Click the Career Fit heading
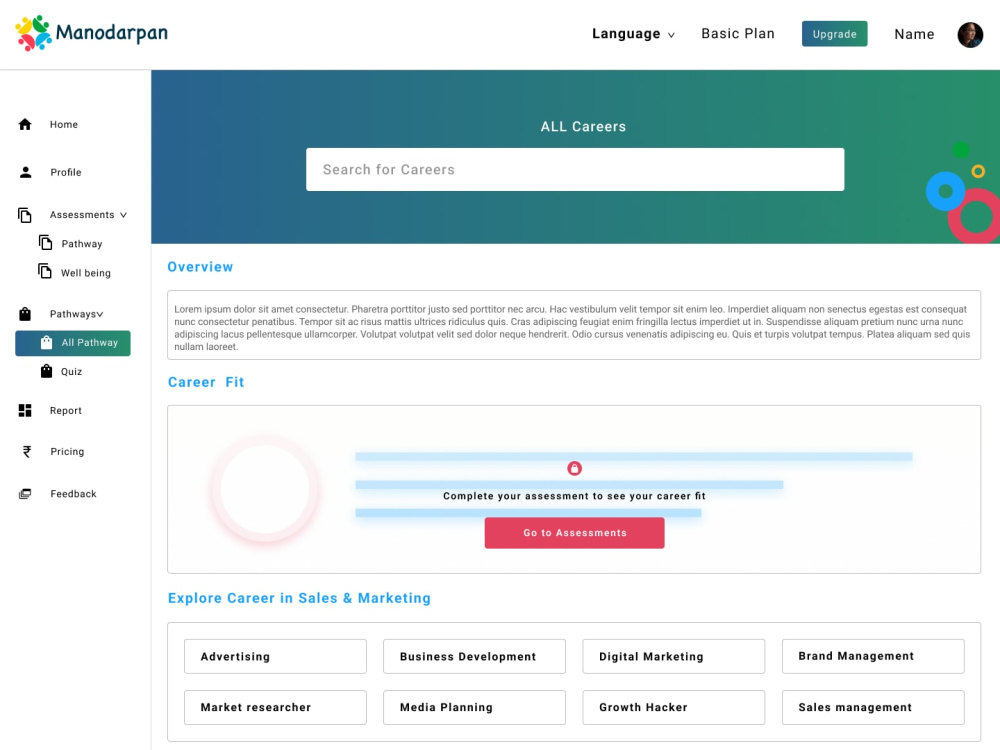This screenshot has height=750, width=1000. (206, 382)
